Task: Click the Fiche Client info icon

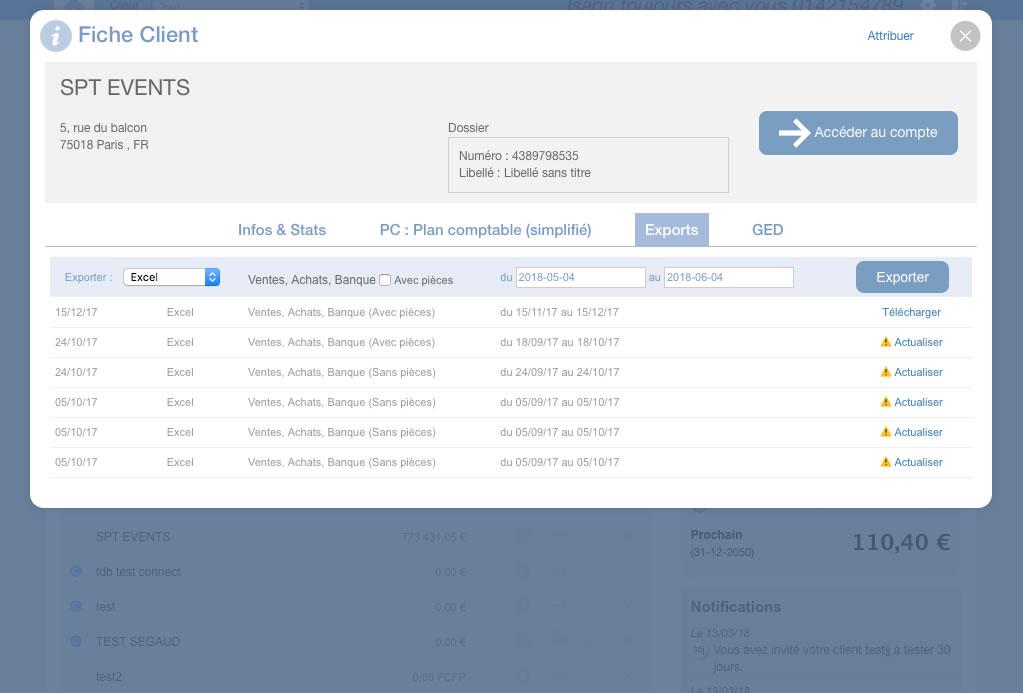Action: 55,36
